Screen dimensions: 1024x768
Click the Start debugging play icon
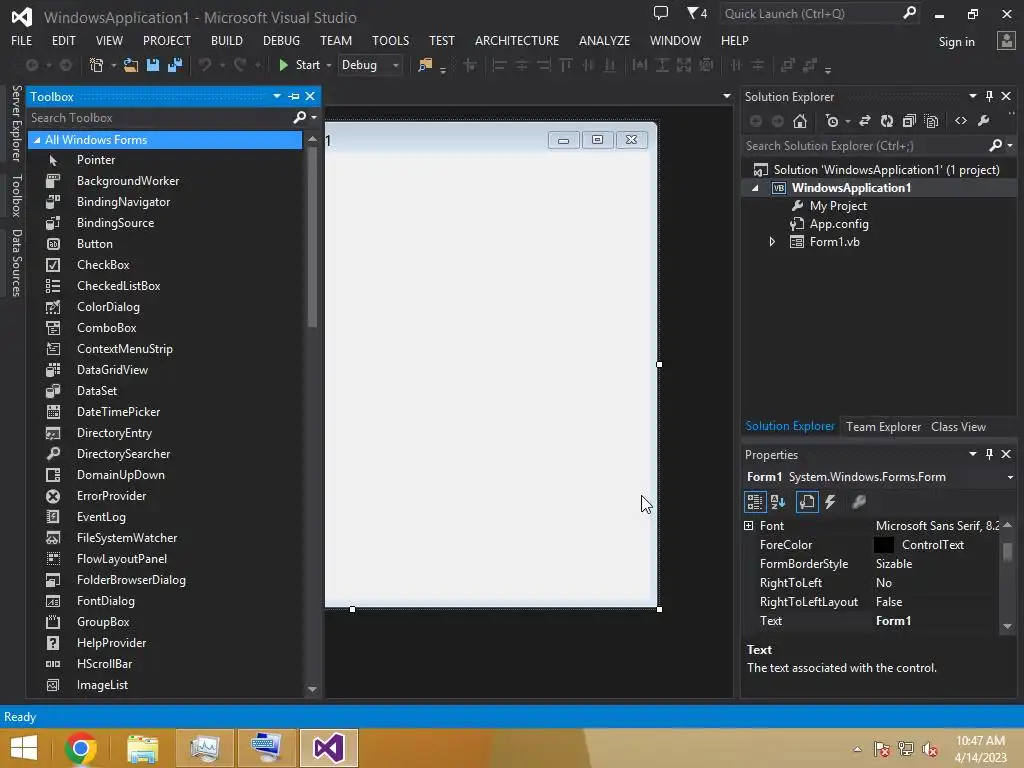coord(283,65)
